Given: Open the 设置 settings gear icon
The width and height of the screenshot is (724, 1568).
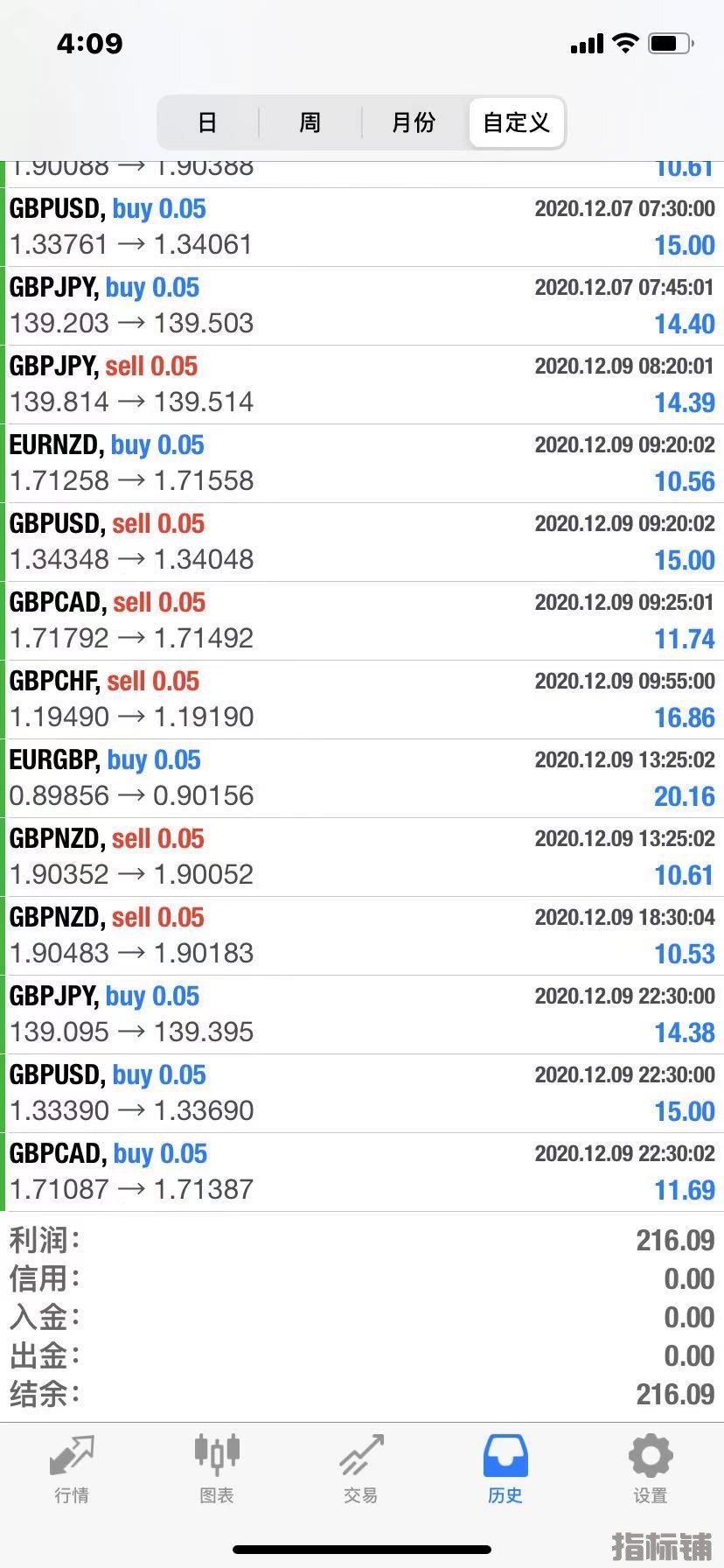Looking at the screenshot, I should (650, 1456).
